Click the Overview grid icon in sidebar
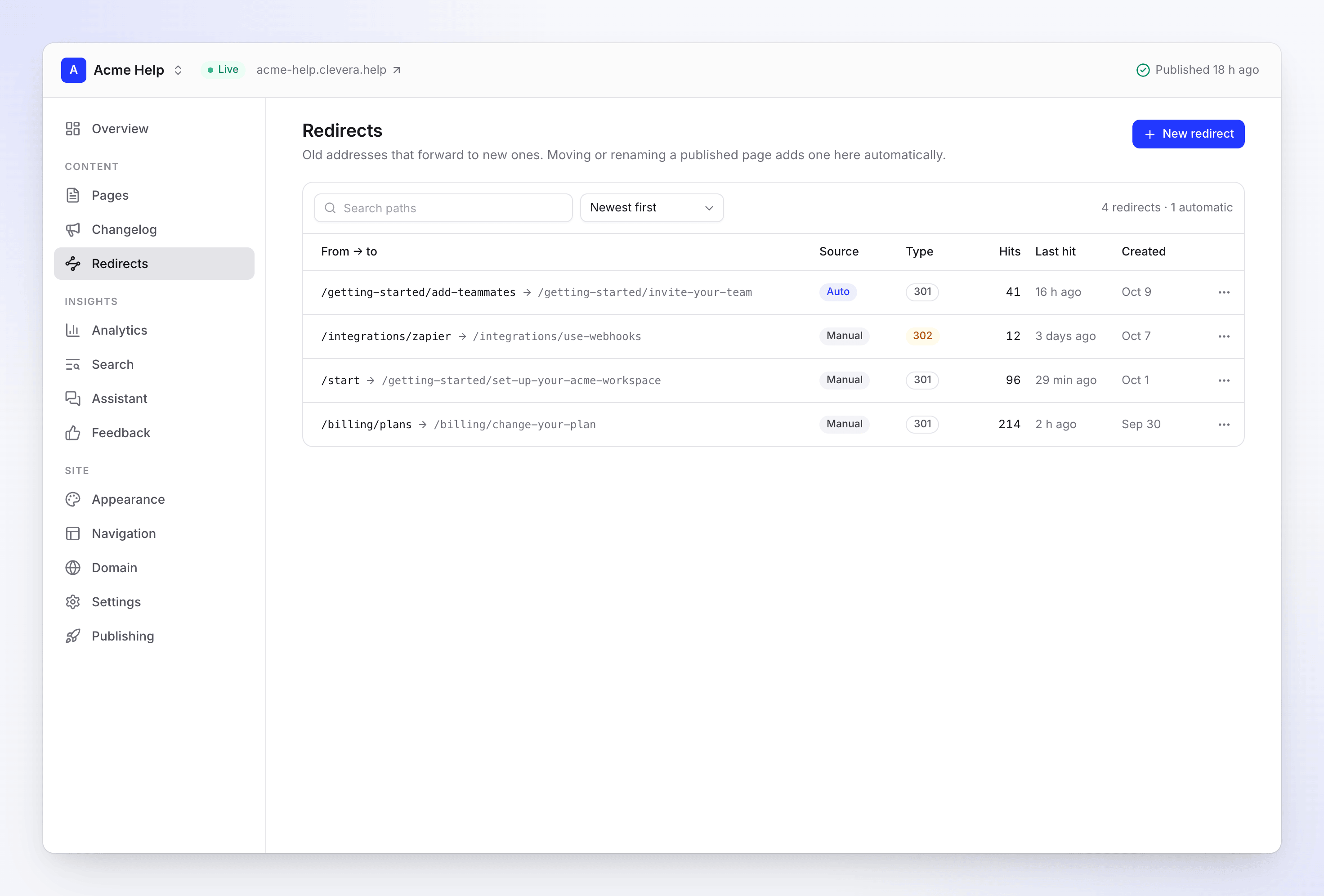This screenshot has width=1324, height=896. tap(72, 129)
